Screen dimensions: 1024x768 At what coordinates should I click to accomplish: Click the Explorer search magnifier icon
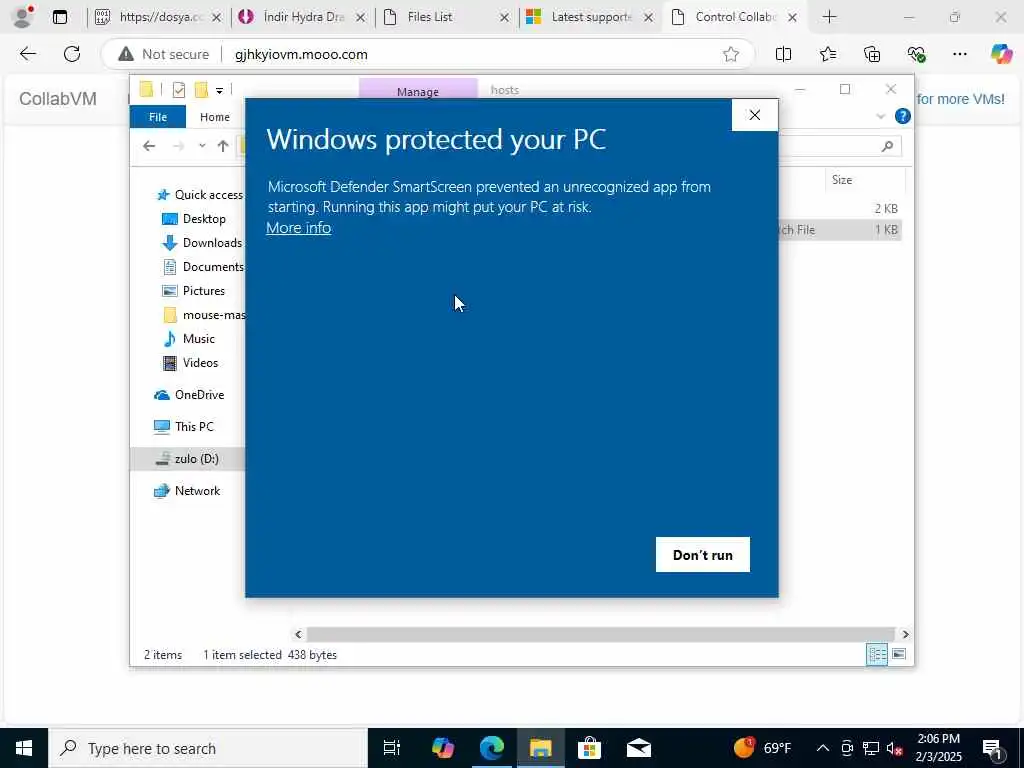[887, 146]
